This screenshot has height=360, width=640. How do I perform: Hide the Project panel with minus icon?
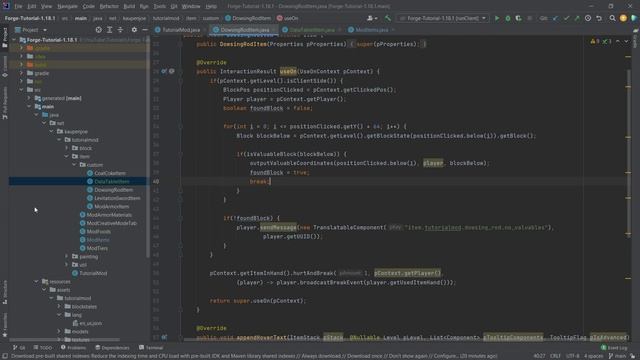145,30
